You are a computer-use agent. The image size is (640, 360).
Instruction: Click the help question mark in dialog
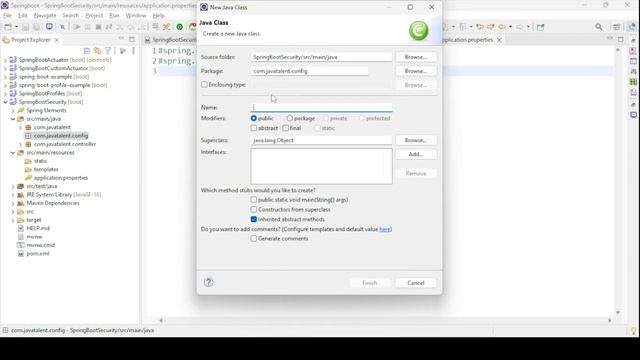209,282
